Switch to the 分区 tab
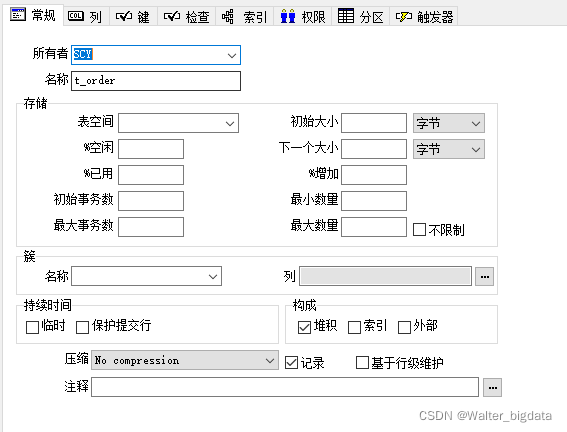The width and height of the screenshot is (567, 432). click(x=361, y=17)
